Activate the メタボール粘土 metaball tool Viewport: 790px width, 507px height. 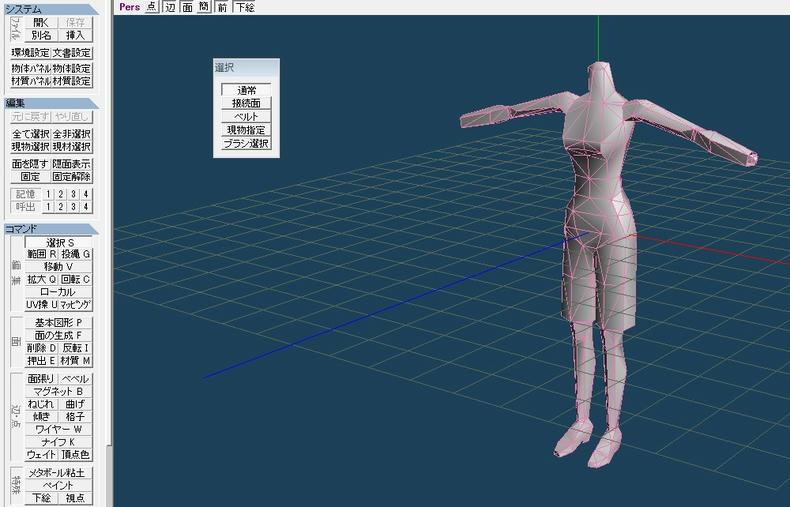click(58, 473)
